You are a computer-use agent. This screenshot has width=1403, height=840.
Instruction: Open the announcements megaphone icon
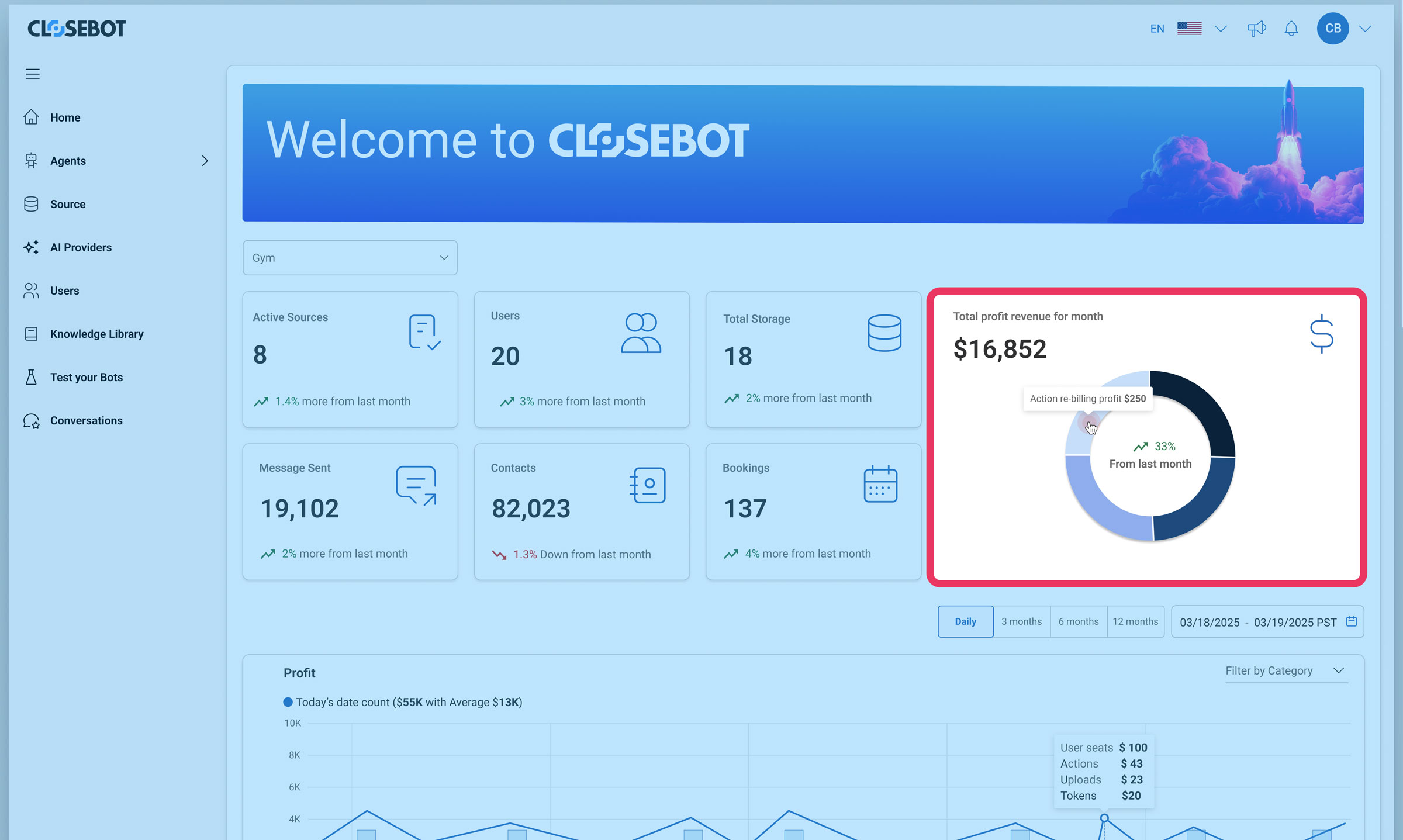[1256, 29]
